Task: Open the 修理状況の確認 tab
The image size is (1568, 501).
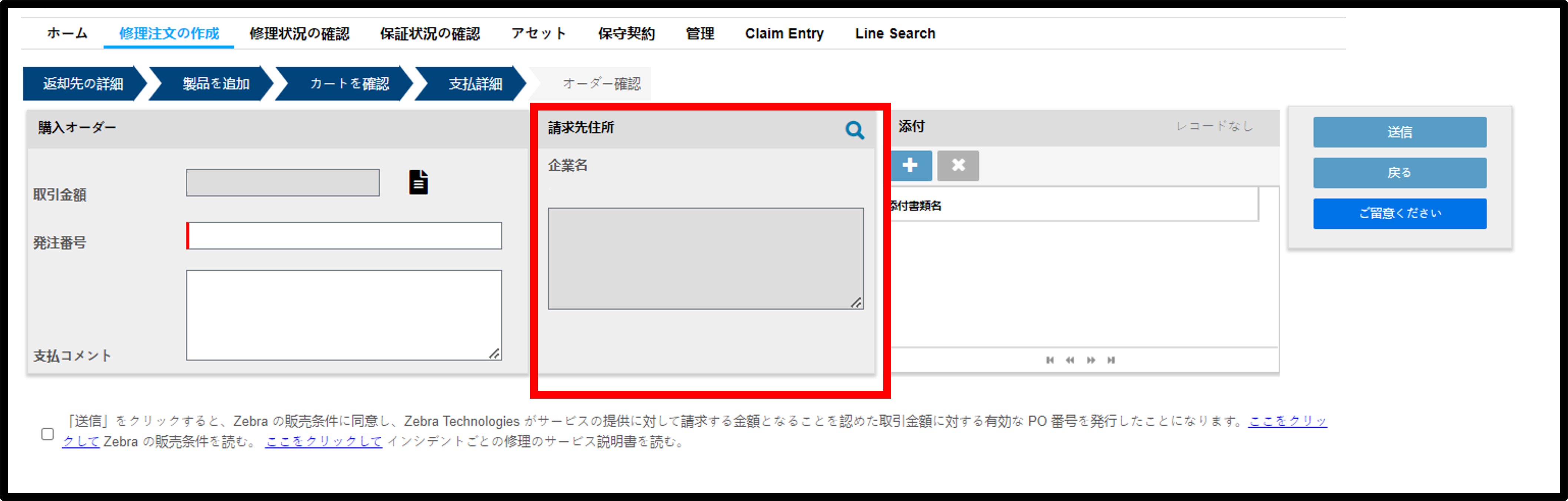Action: 300,33
